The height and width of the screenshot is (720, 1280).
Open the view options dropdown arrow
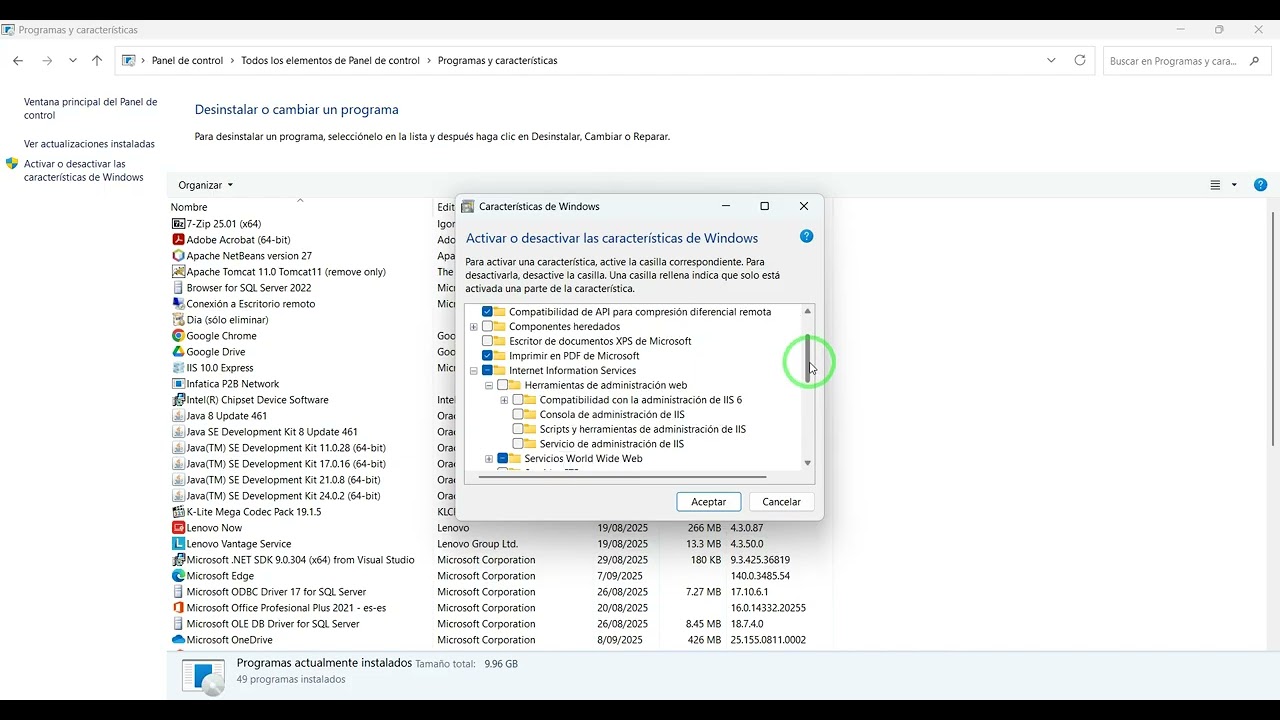[1234, 185]
